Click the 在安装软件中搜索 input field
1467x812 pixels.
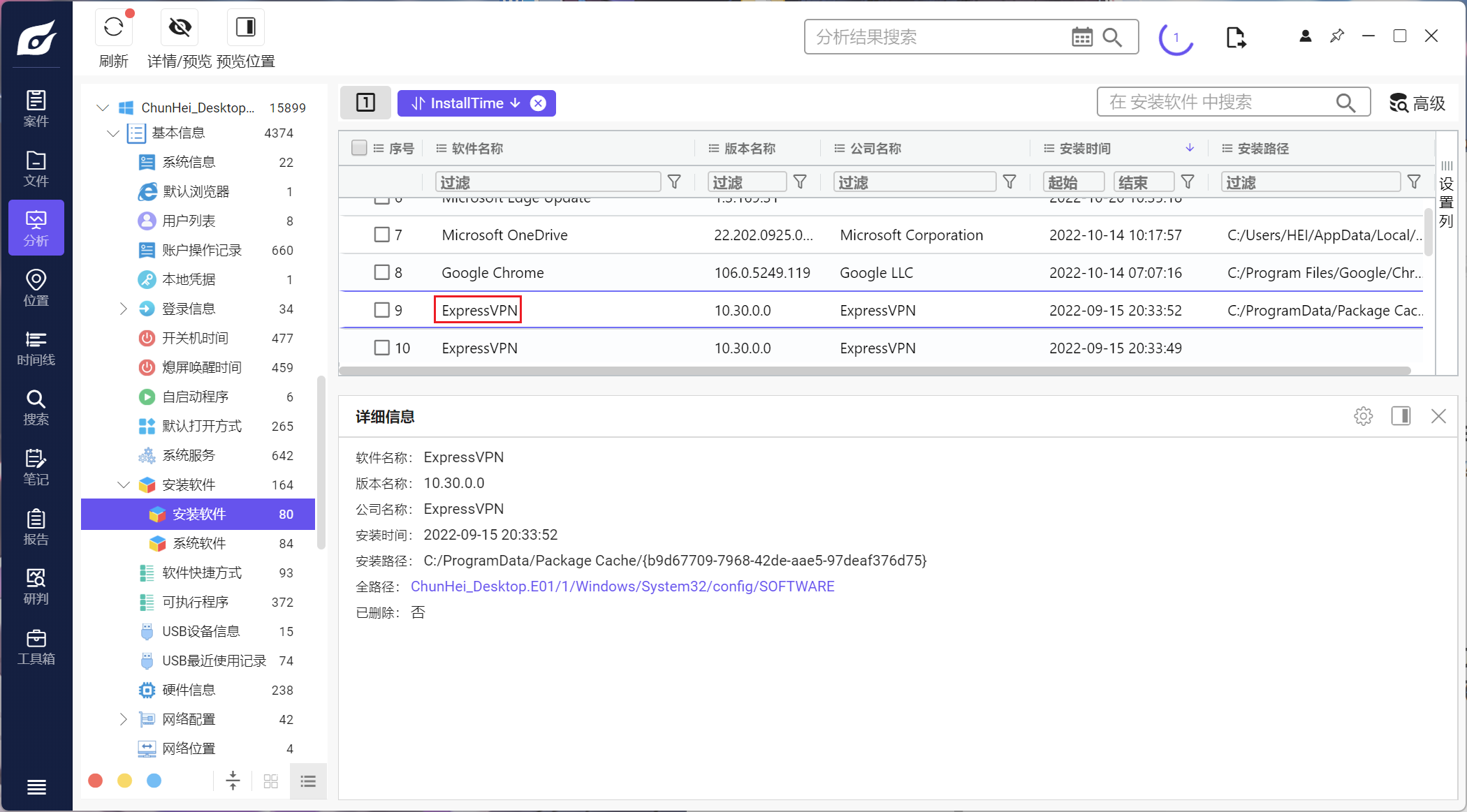tap(1234, 103)
